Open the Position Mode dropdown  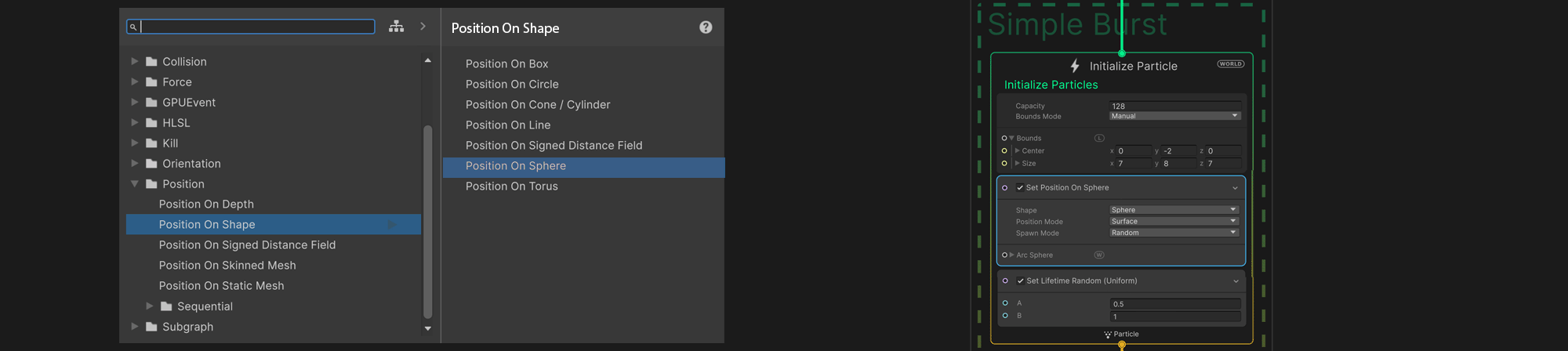[x=1174, y=222]
